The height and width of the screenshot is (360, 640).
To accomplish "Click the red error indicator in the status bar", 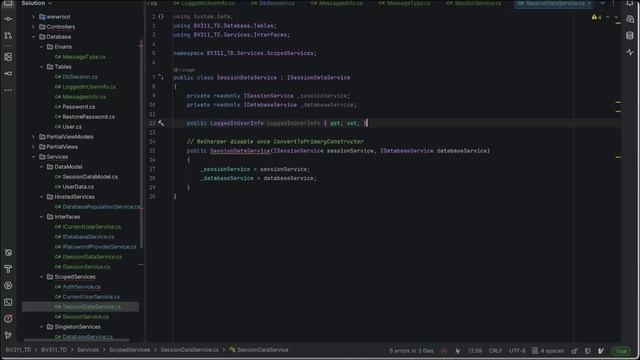I will (444, 351).
